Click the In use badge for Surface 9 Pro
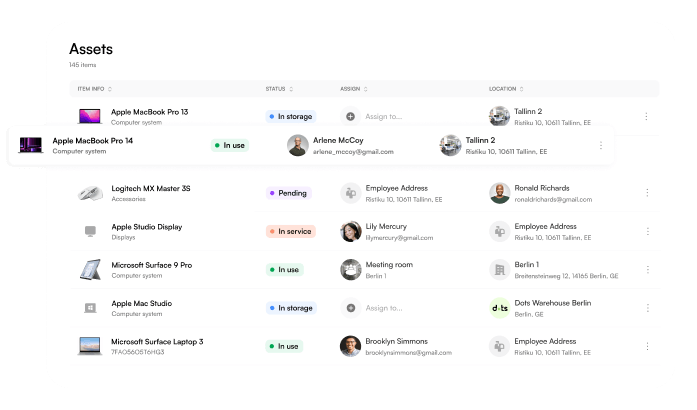The height and width of the screenshot is (410, 697). click(x=284, y=269)
